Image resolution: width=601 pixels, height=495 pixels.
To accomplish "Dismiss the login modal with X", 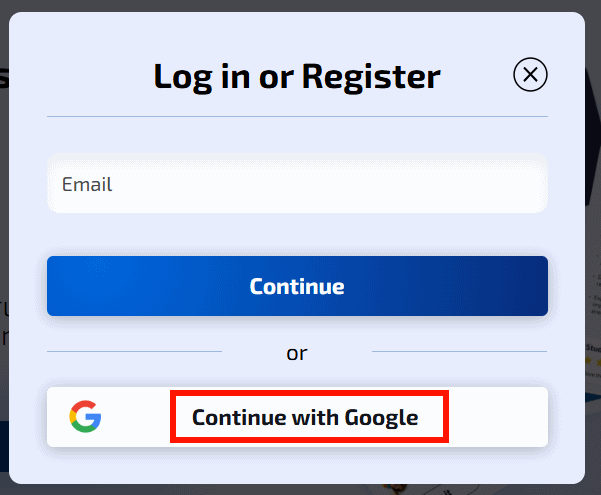I will [530, 74].
